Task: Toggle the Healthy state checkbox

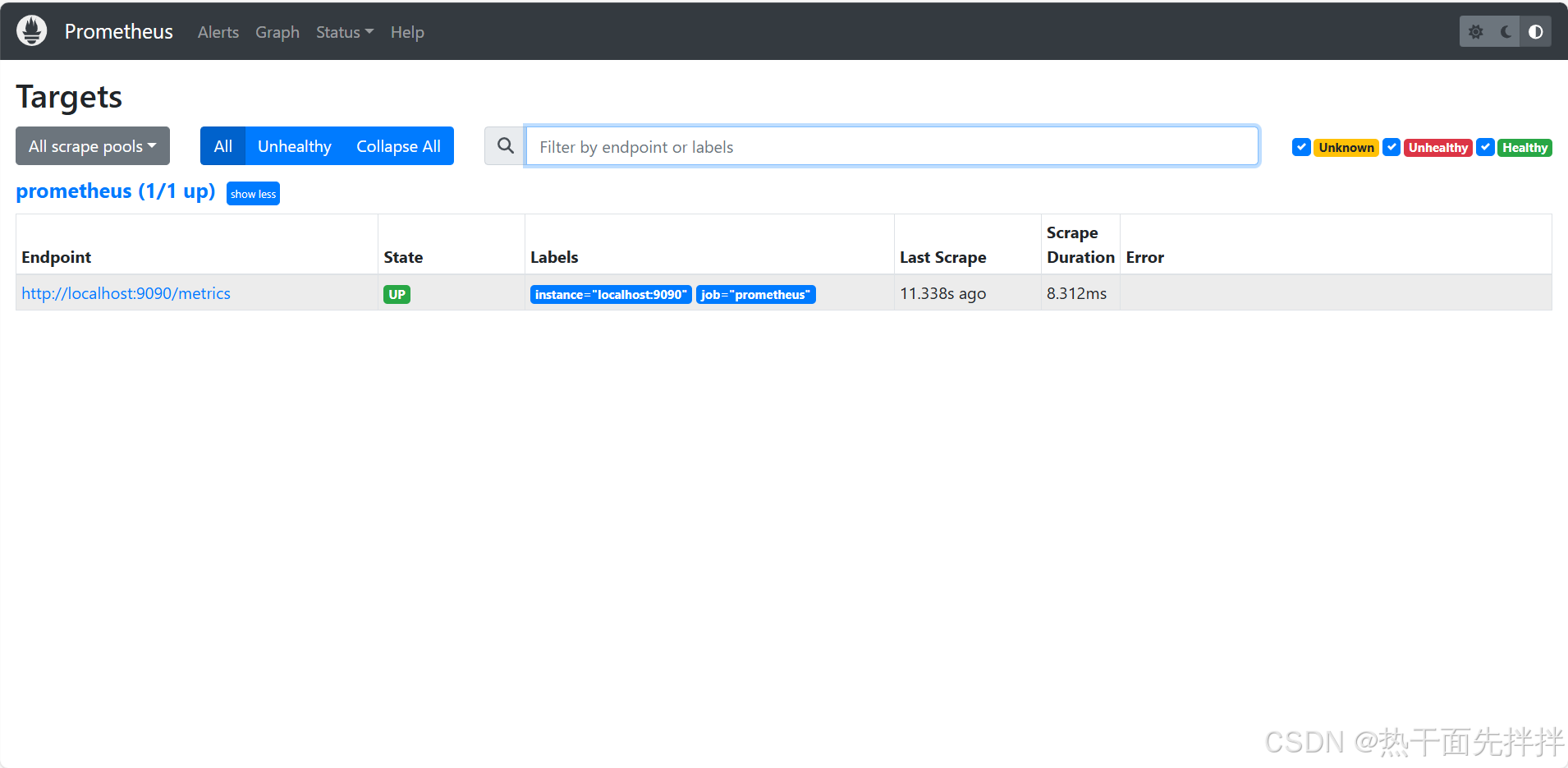Action: click(x=1485, y=147)
